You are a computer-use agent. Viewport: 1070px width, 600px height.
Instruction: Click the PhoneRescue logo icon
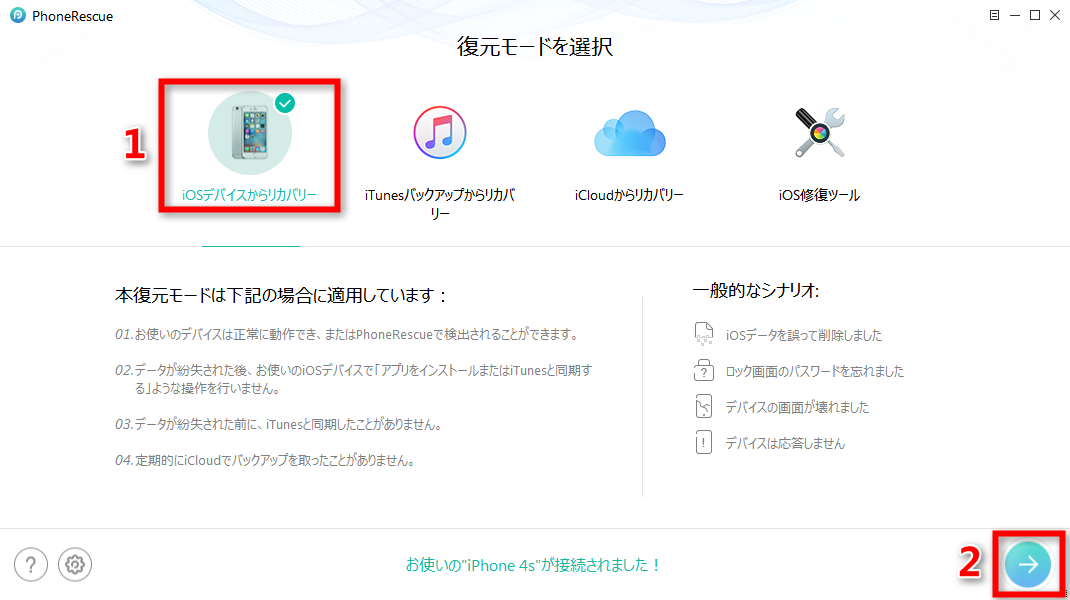18,15
